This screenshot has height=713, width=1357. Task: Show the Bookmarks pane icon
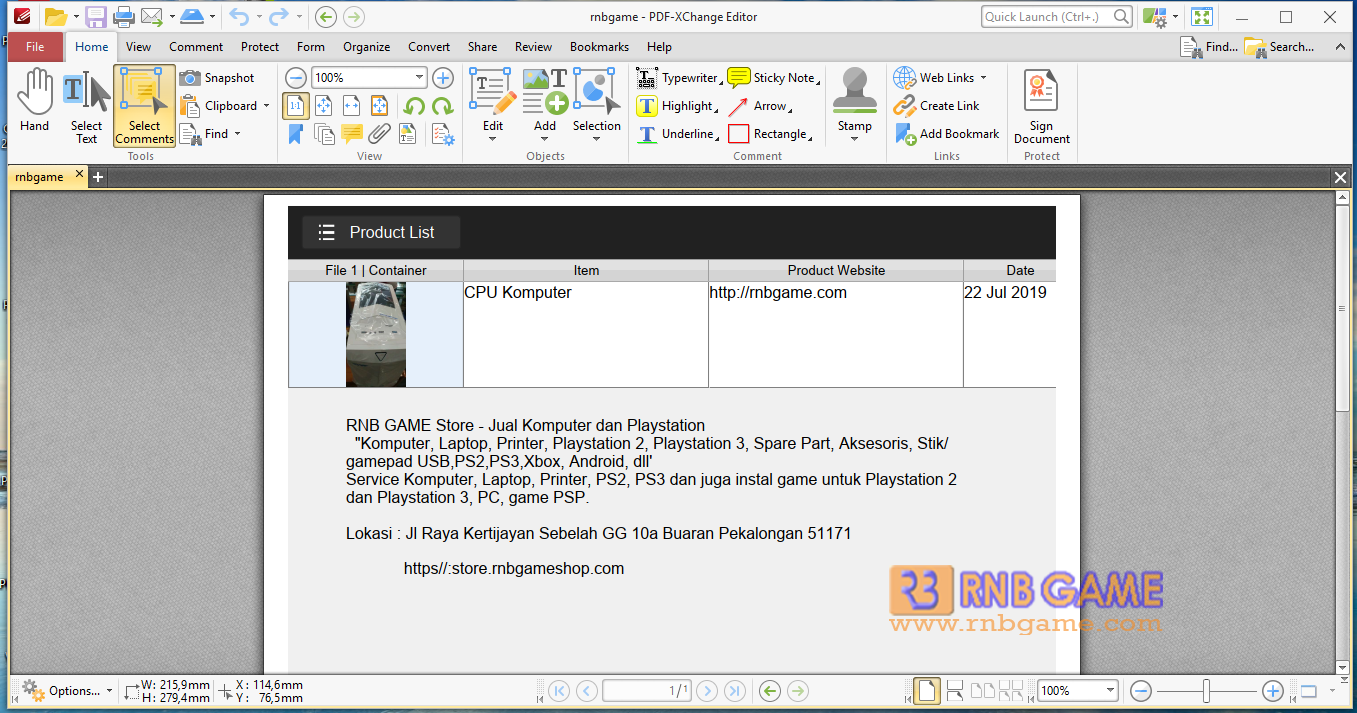296,134
